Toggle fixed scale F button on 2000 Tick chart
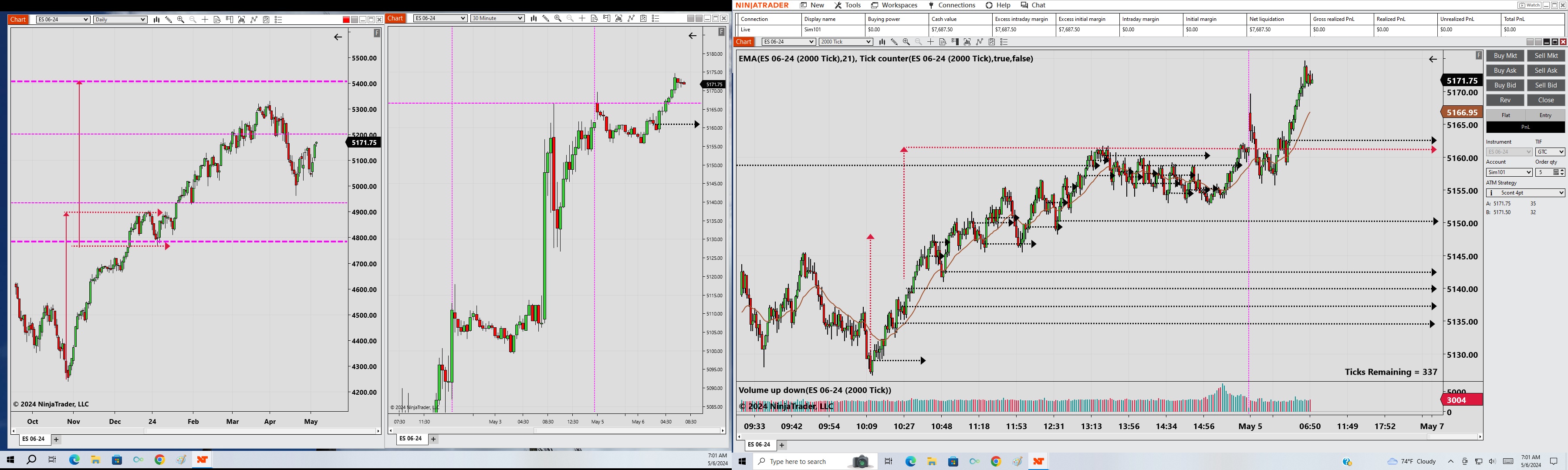The width and height of the screenshot is (1568, 470). point(1479,55)
